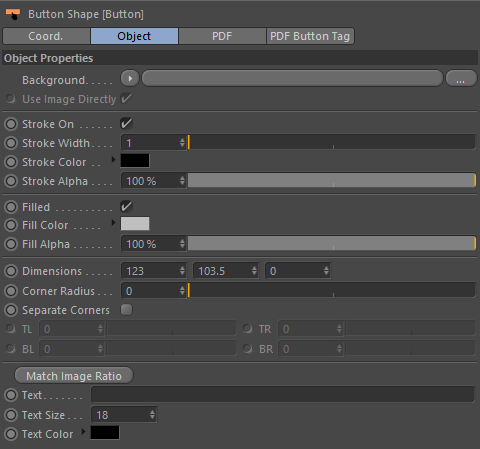480x449 pixels.
Task: Click the keyframe circle next to Stroke Width
Action: [x=11, y=143]
